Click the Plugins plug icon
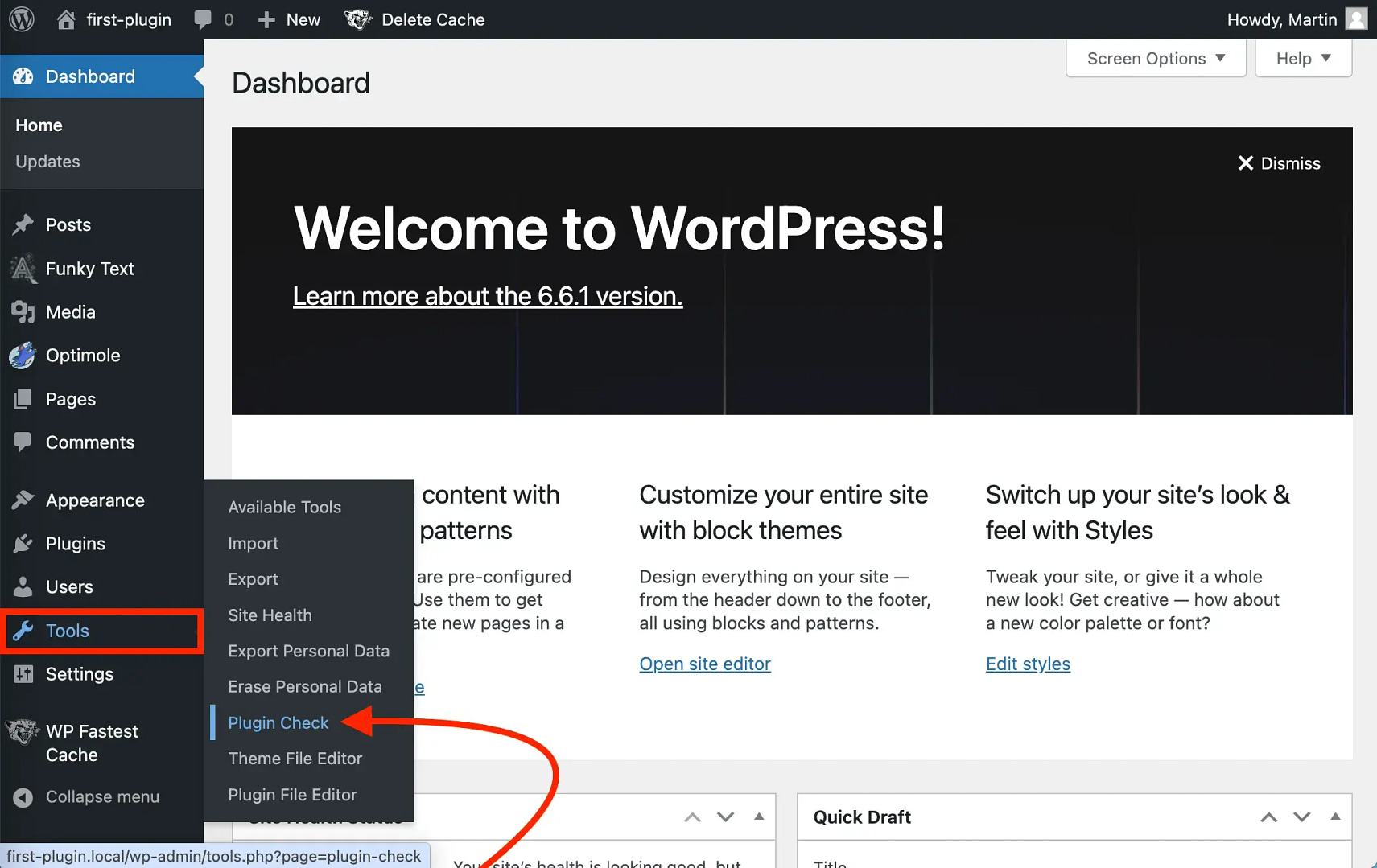 tap(23, 544)
